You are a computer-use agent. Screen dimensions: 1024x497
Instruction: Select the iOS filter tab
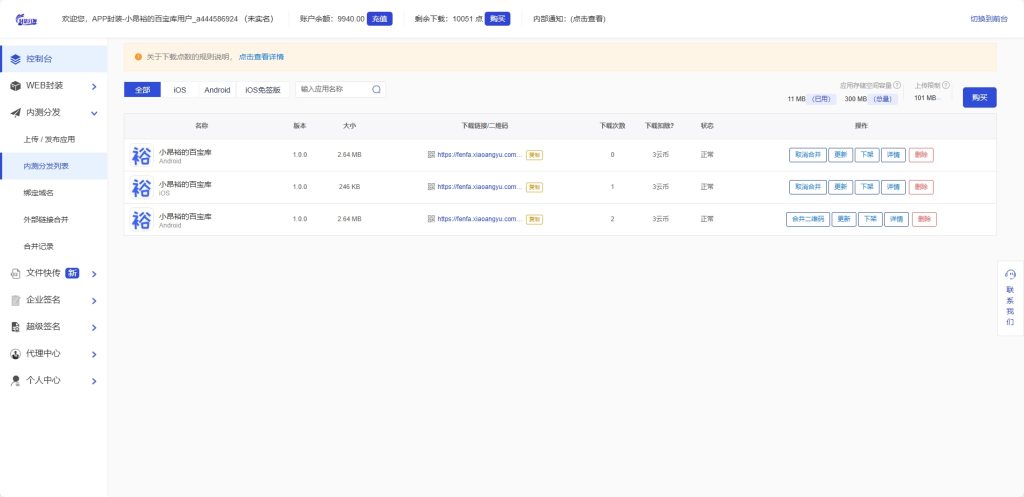[180, 90]
